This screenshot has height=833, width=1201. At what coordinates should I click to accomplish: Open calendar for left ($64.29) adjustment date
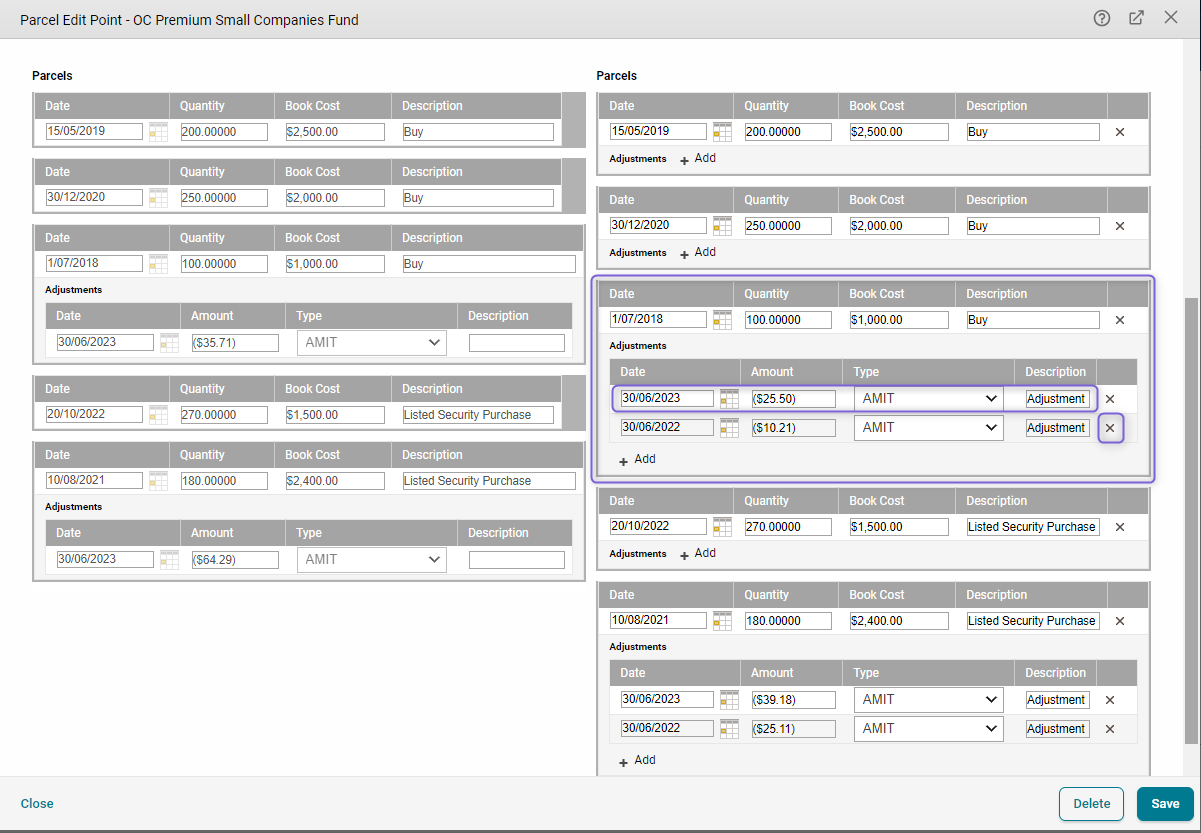169,560
